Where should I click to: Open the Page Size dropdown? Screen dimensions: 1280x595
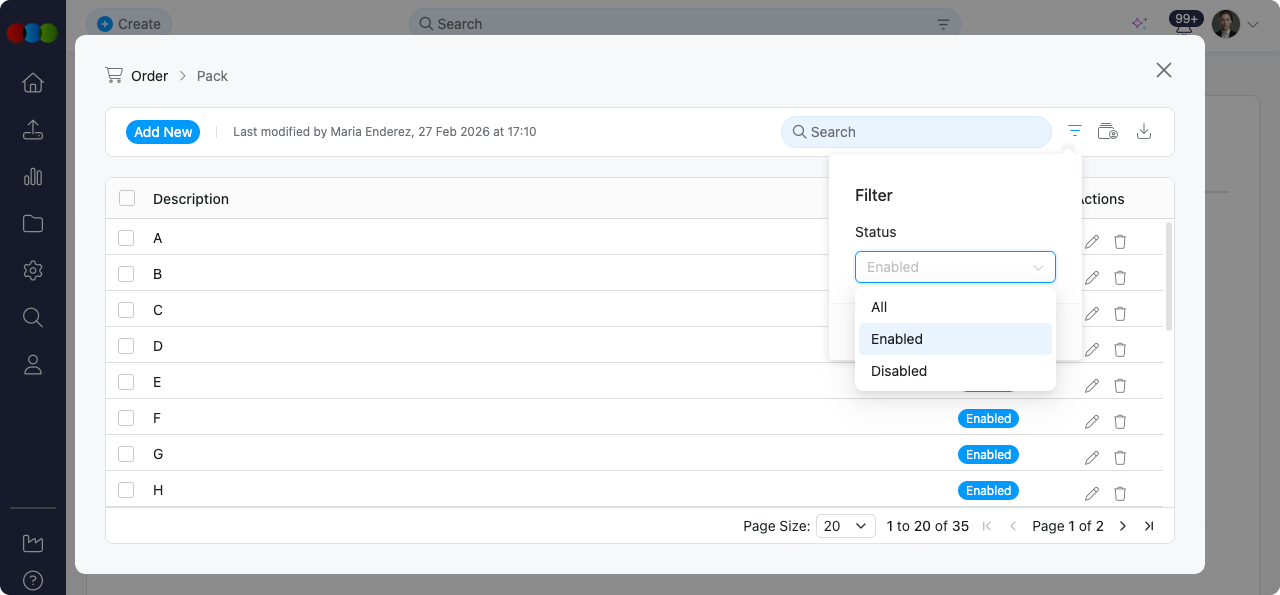click(x=845, y=526)
